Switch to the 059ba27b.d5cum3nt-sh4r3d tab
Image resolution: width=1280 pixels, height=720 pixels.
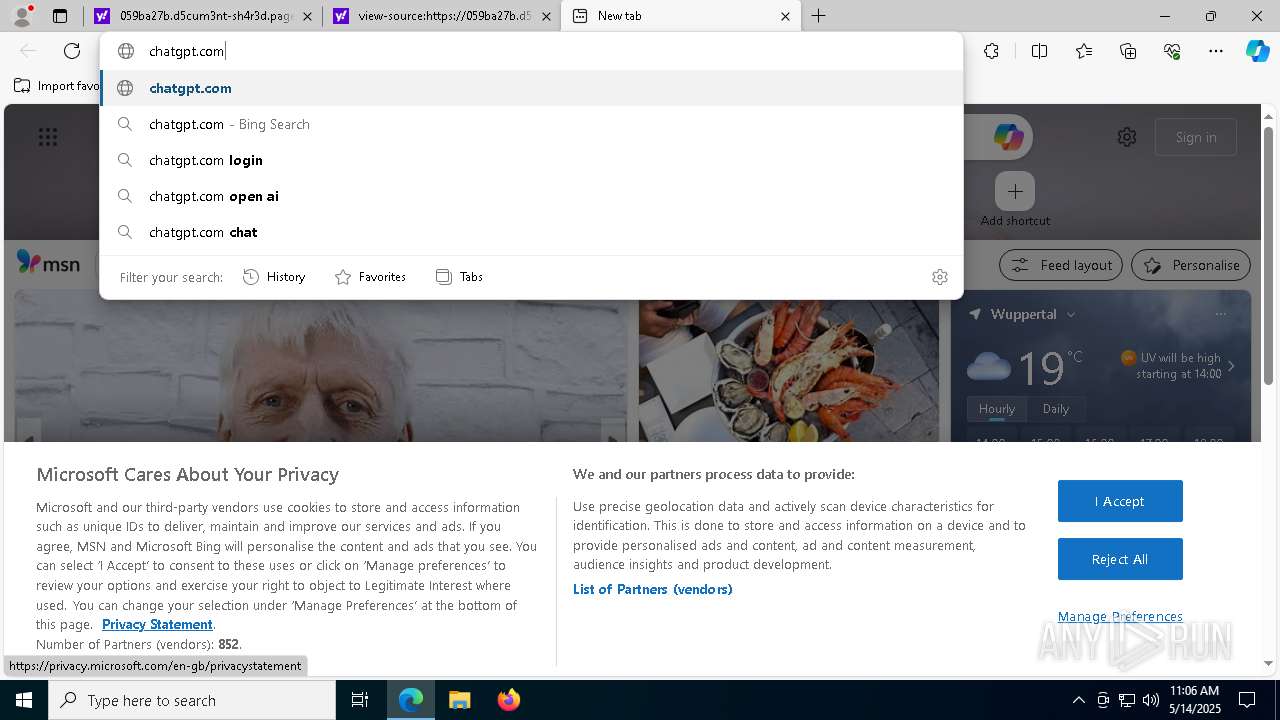[203, 16]
